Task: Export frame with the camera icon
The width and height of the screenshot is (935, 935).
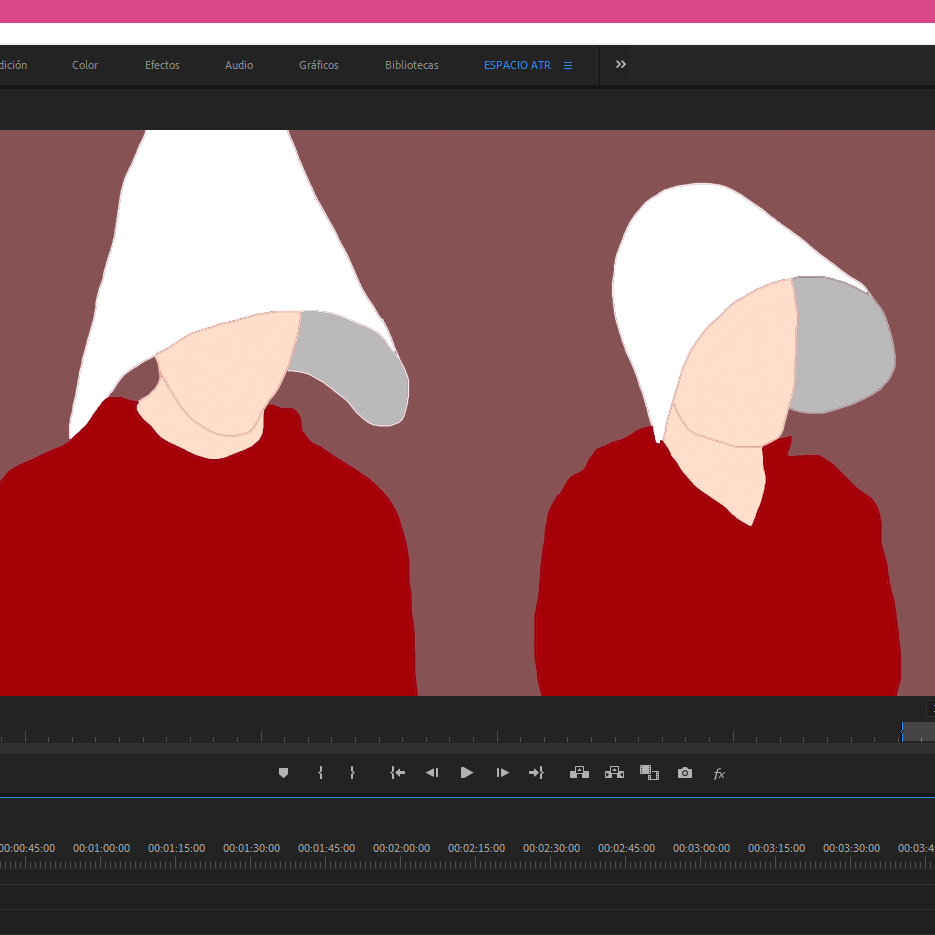Action: [685, 773]
